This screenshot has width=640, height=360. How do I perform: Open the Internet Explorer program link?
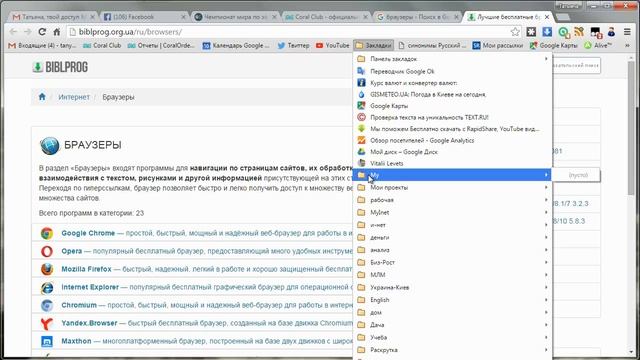coord(90,287)
